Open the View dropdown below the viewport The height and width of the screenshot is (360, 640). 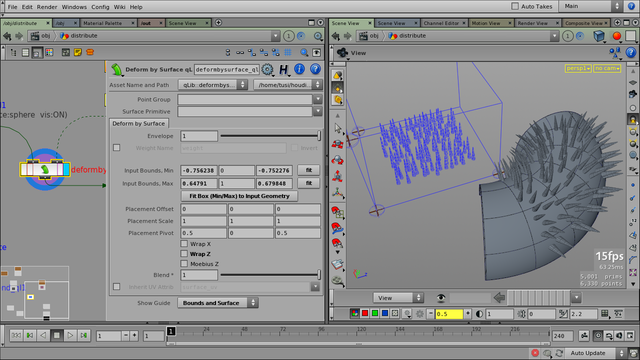click(398, 298)
